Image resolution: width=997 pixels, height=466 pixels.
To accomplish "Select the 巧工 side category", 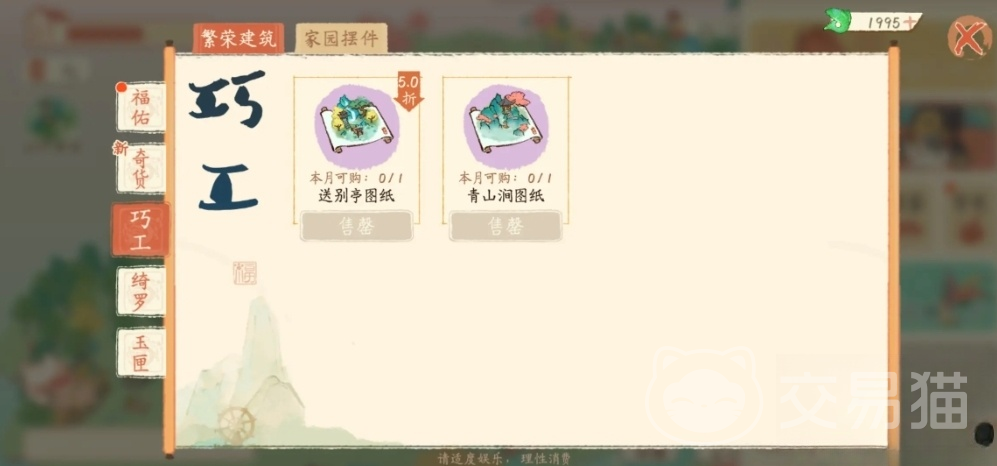I will click(x=141, y=230).
